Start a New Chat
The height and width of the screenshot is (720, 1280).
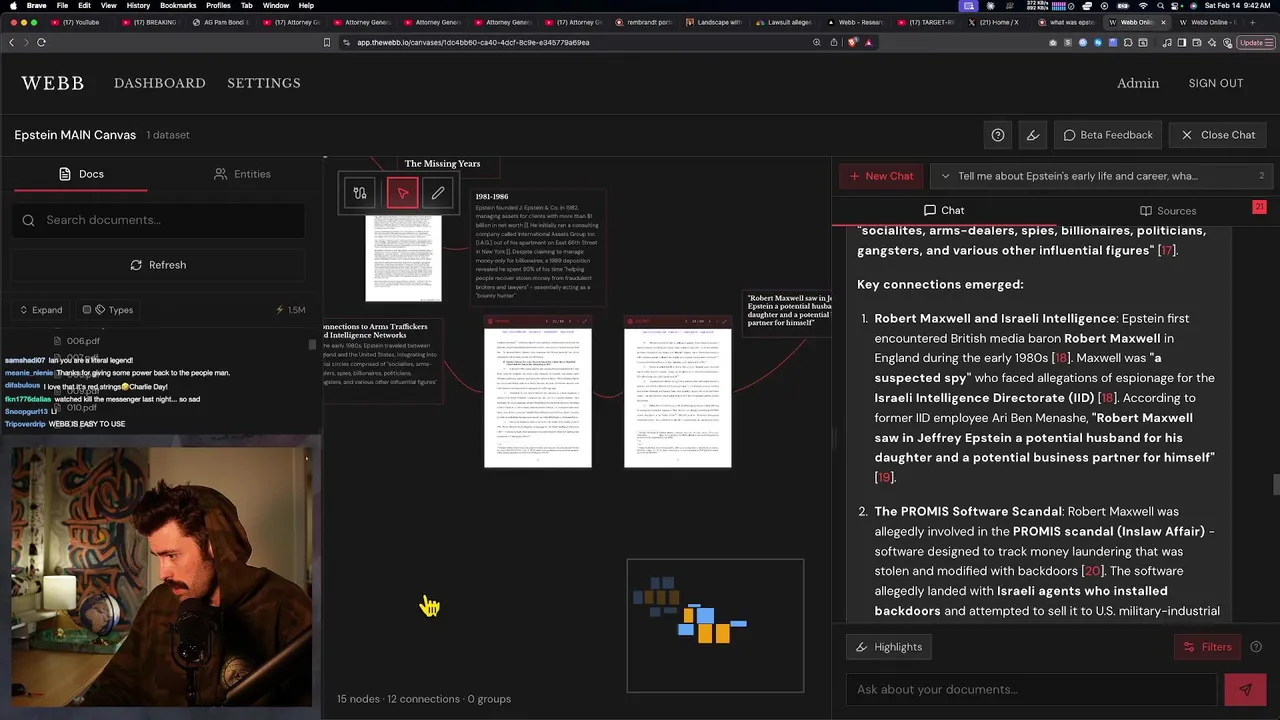881,176
